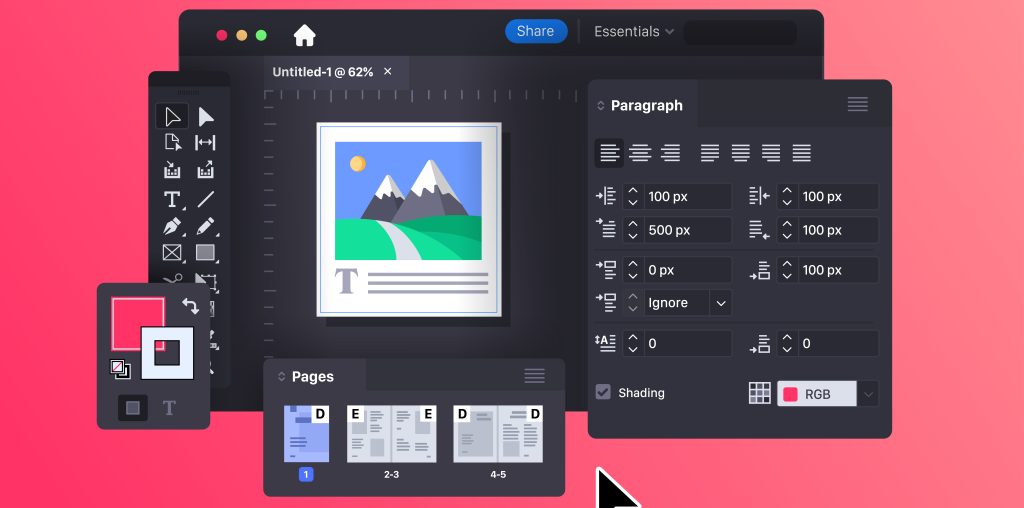Select the Pages panel tab
1024x508 pixels.
pos(312,377)
